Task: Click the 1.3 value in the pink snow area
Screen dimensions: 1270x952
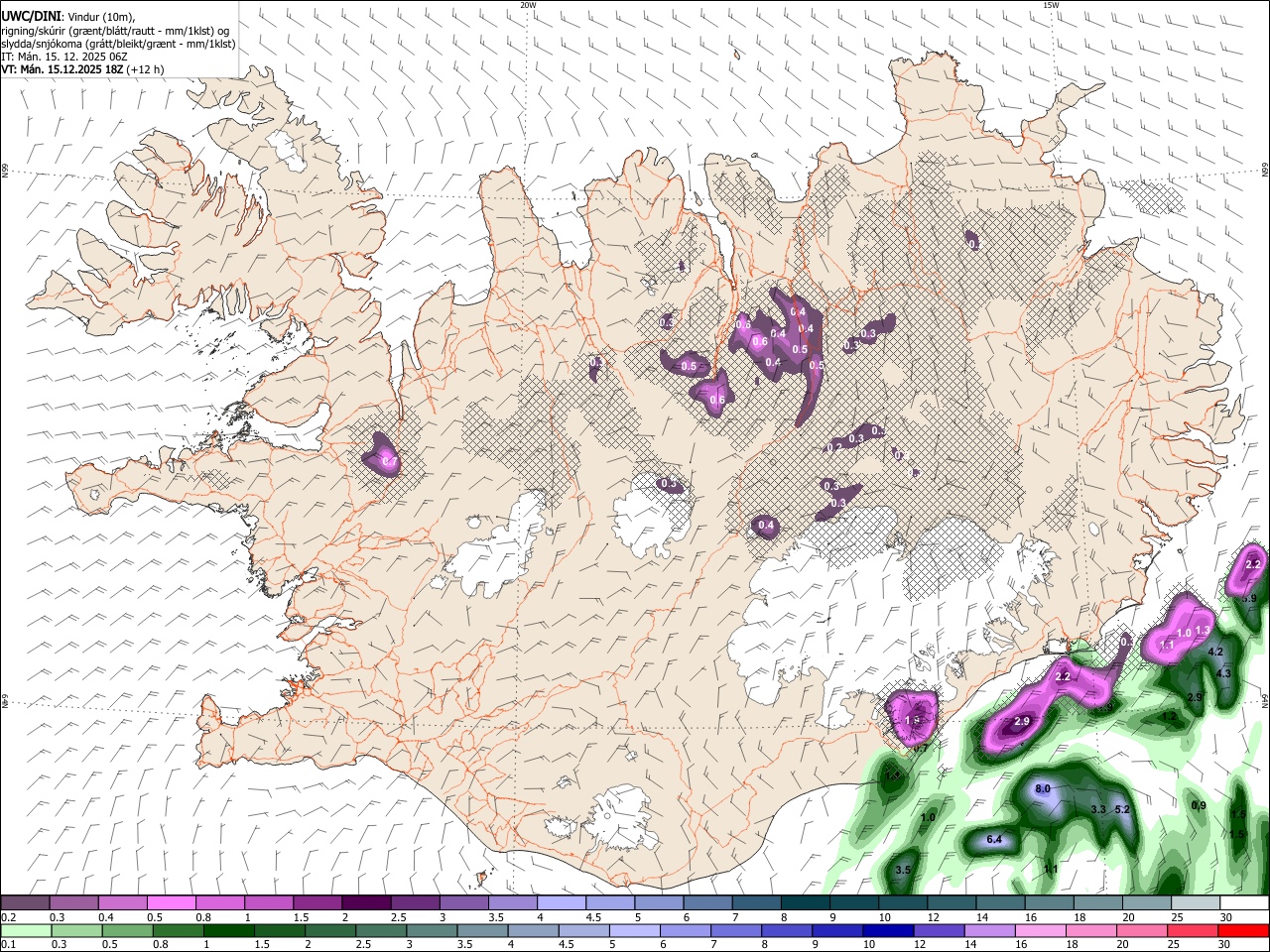Action: [1203, 631]
